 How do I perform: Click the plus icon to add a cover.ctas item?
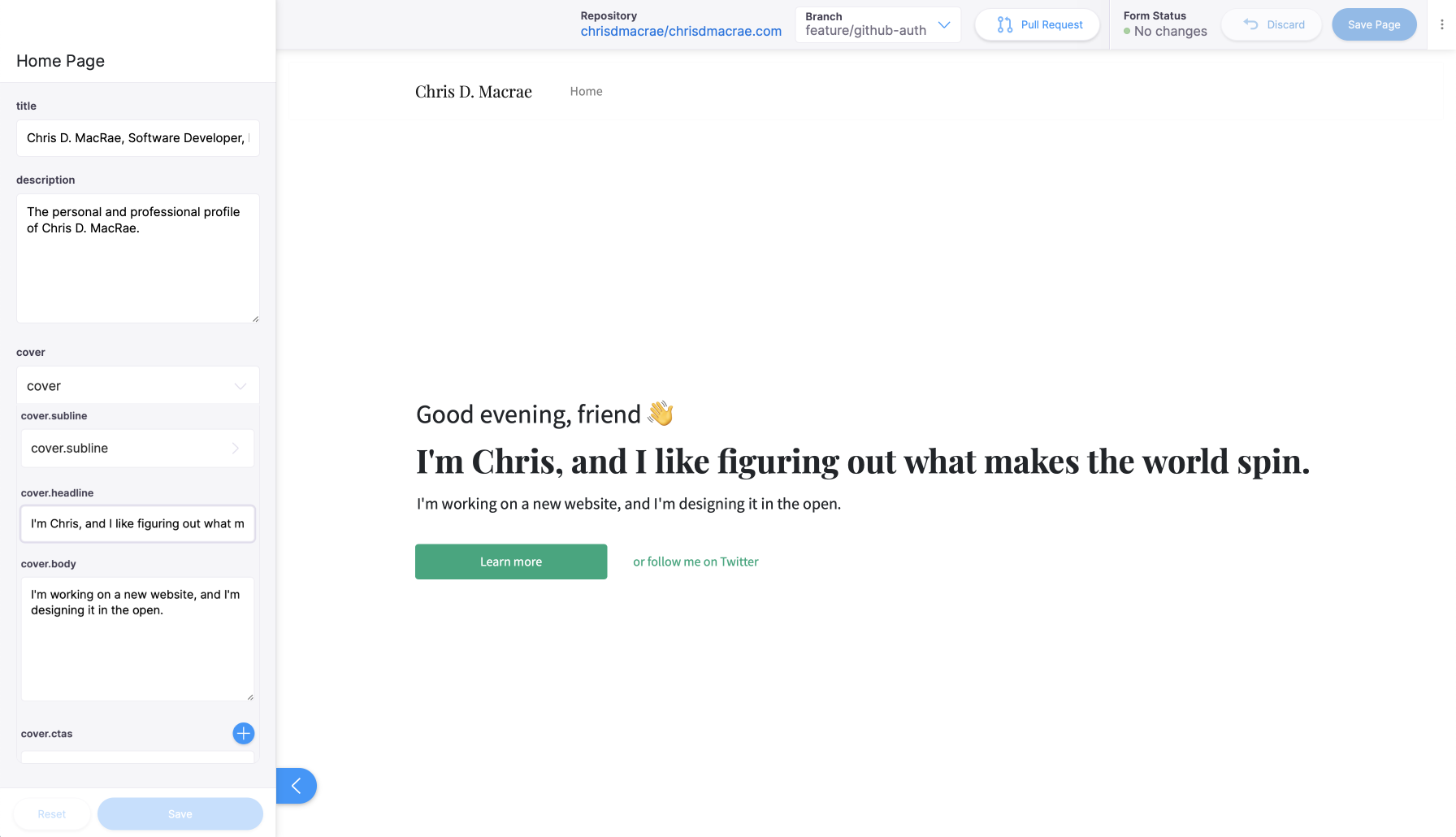243,734
